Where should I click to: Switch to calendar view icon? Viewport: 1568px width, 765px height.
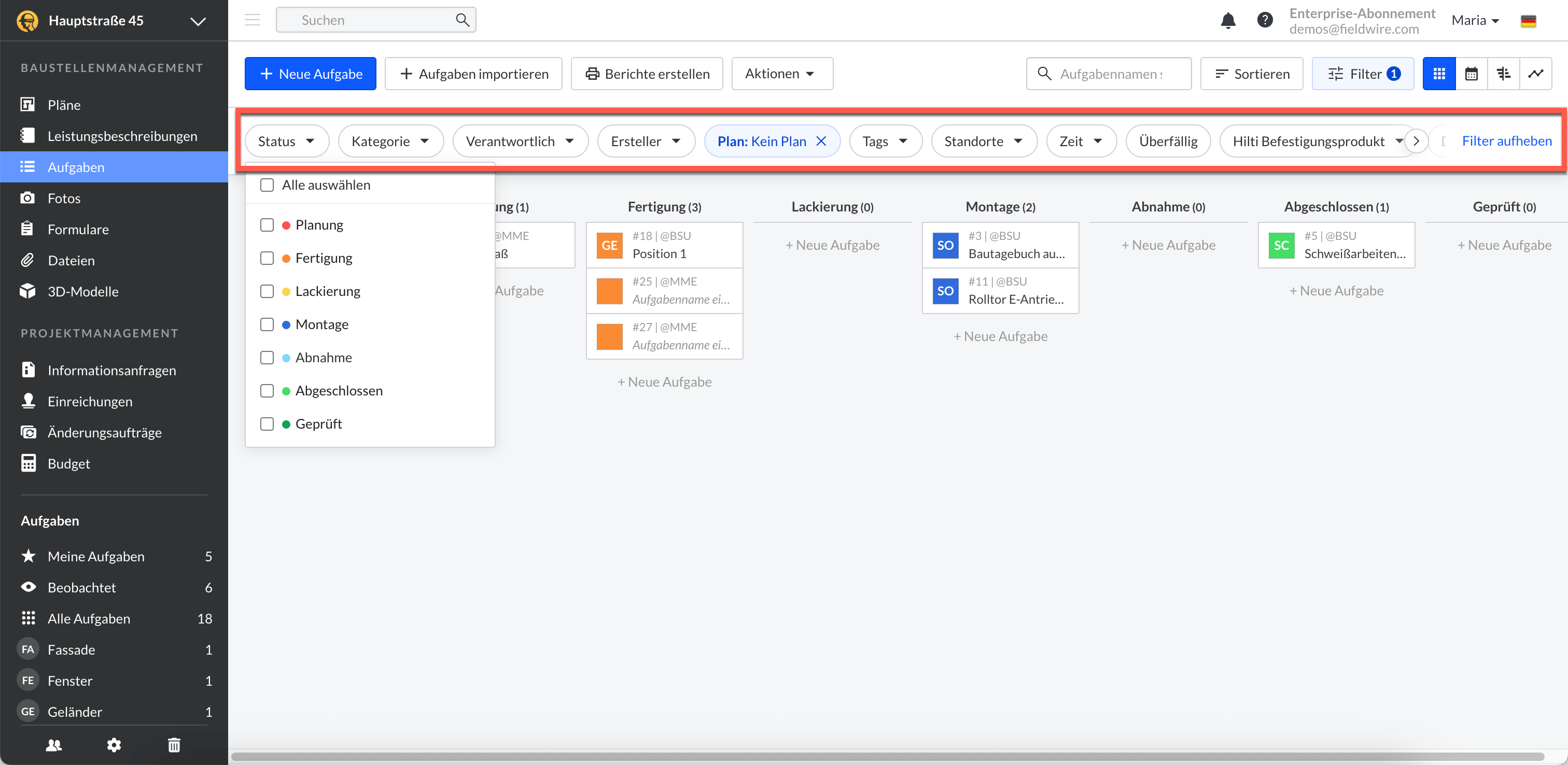click(1471, 74)
